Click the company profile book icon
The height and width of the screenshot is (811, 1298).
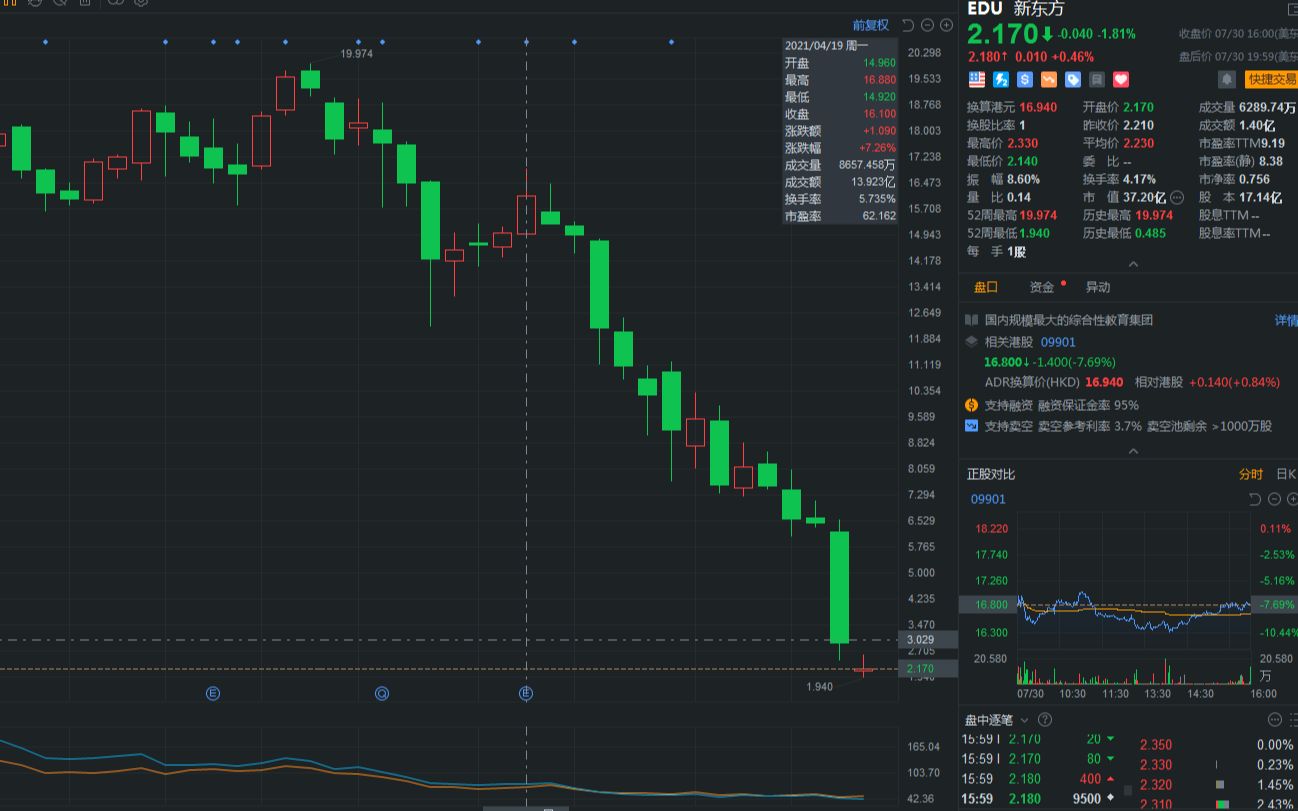tap(971, 321)
